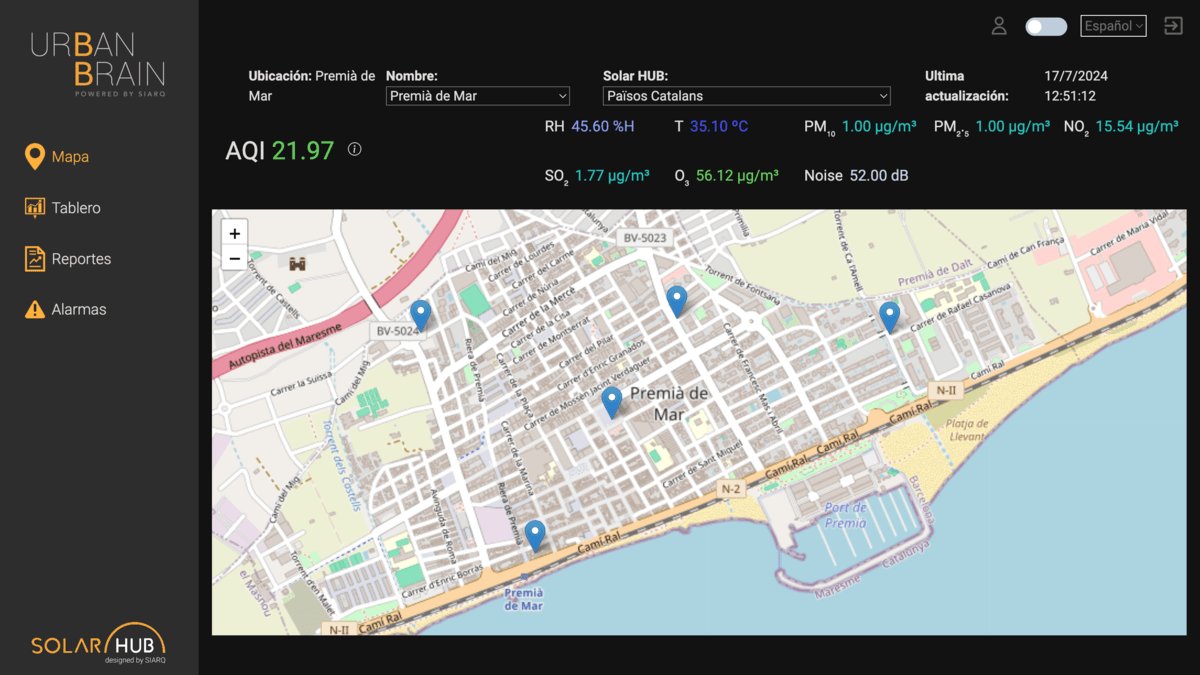Click the Reportes document icon
The height and width of the screenshot is (675, 1200).
click(35, 259)
